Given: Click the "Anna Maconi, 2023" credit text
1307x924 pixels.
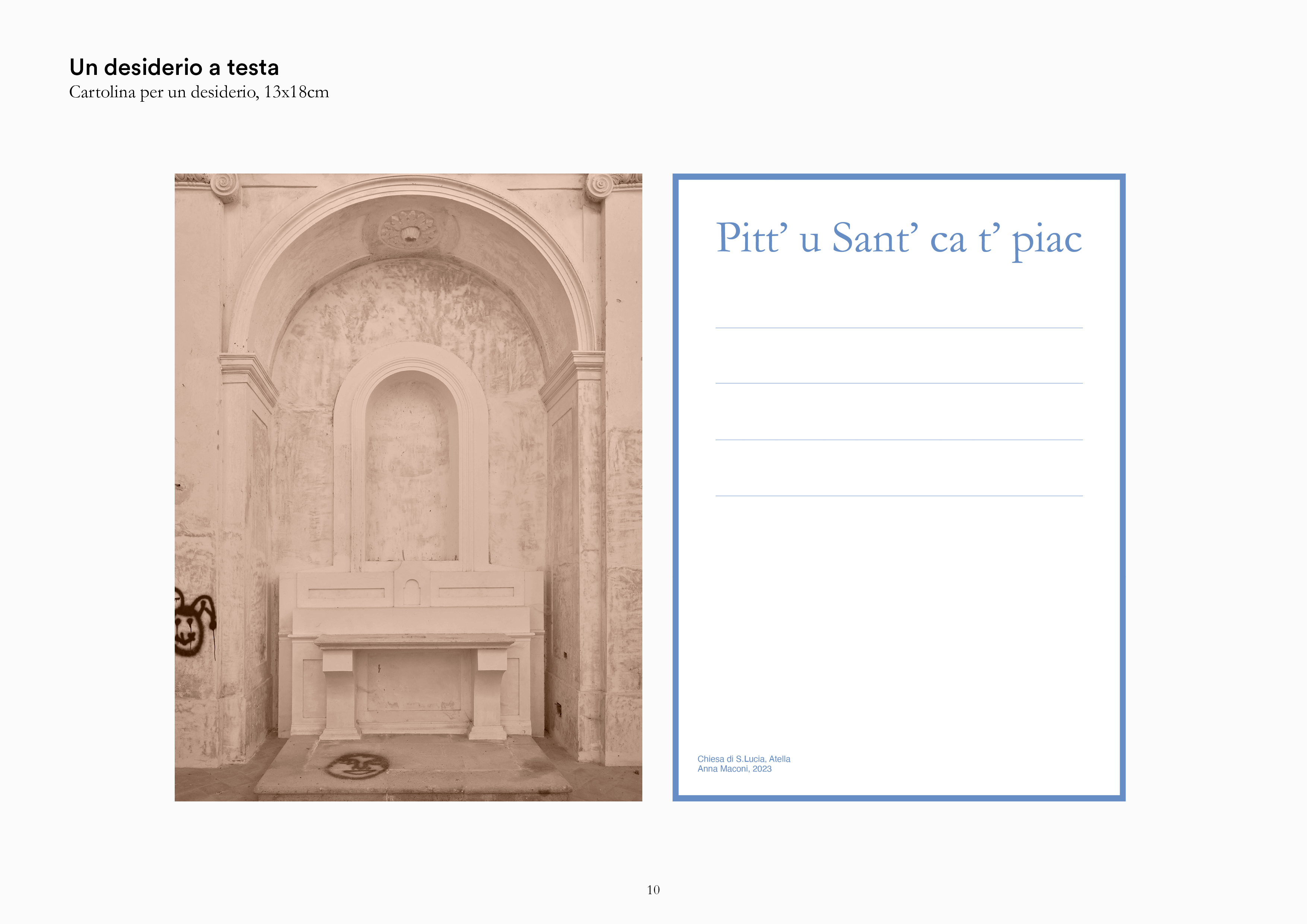Looking at the screenshot, I should click(734, 769).
